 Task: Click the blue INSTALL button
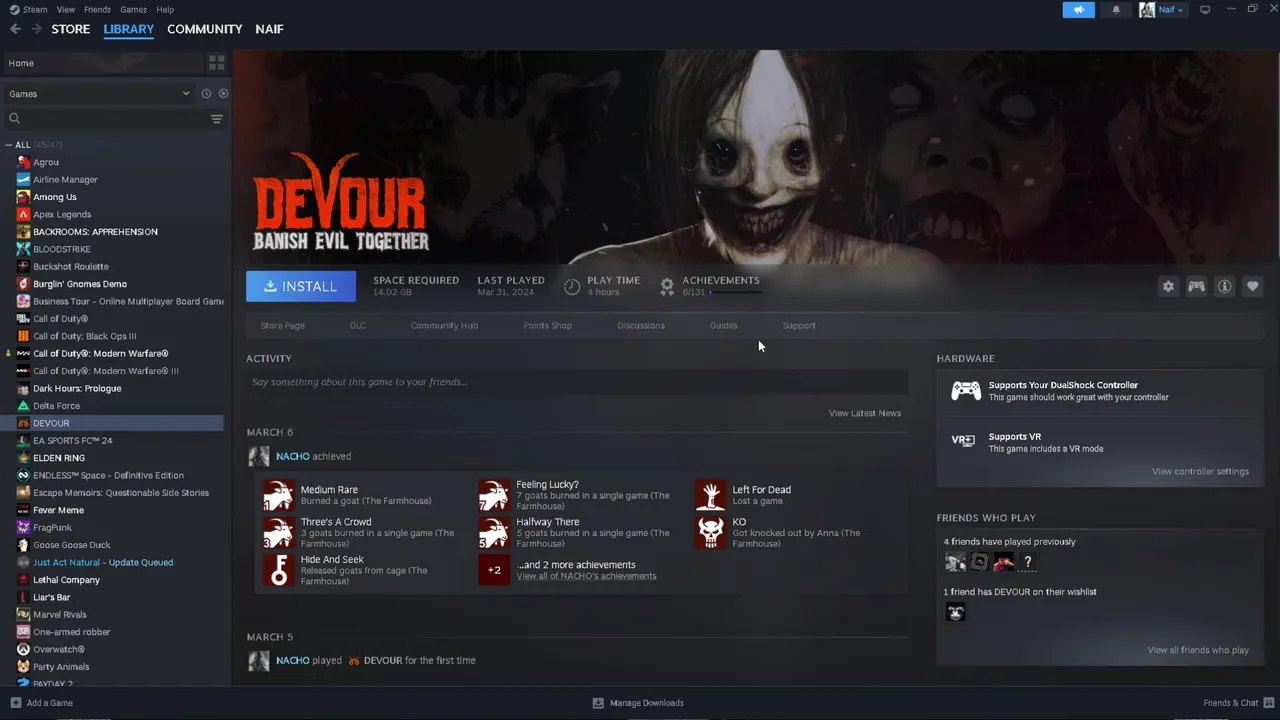tap(301, 286)
